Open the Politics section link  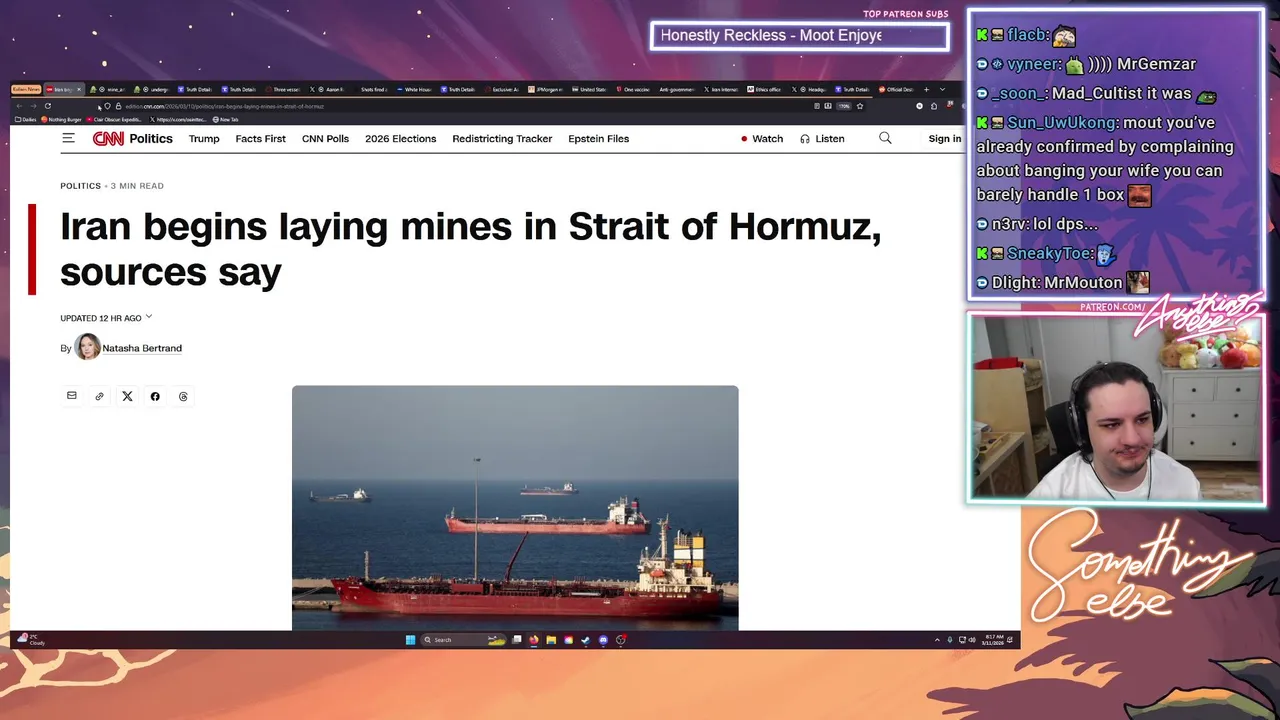tap(151, 138)
